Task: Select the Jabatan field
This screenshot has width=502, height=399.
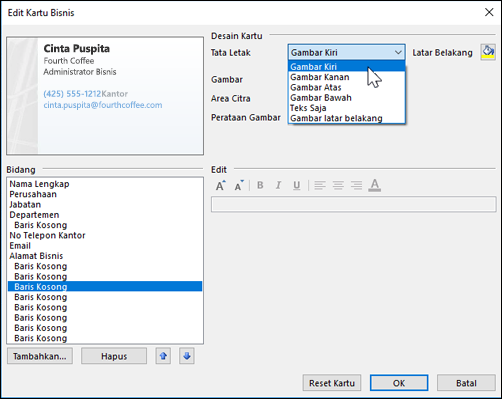Action: pos(105,204)
